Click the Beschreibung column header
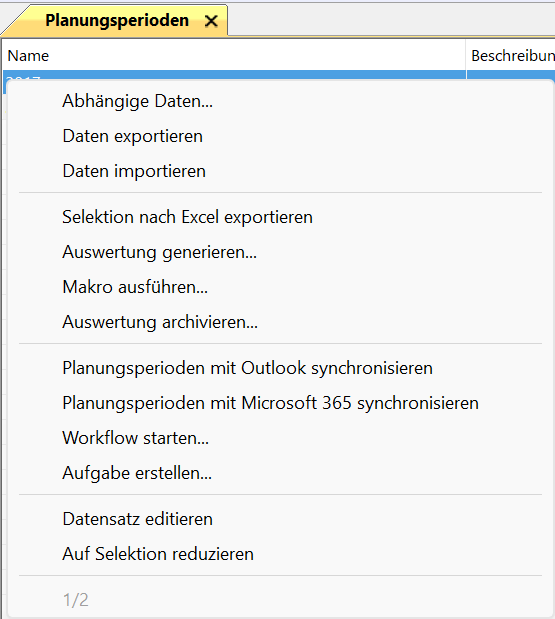Image resolution: width=555 pixels, height=619 pixels. click(511, 56)
